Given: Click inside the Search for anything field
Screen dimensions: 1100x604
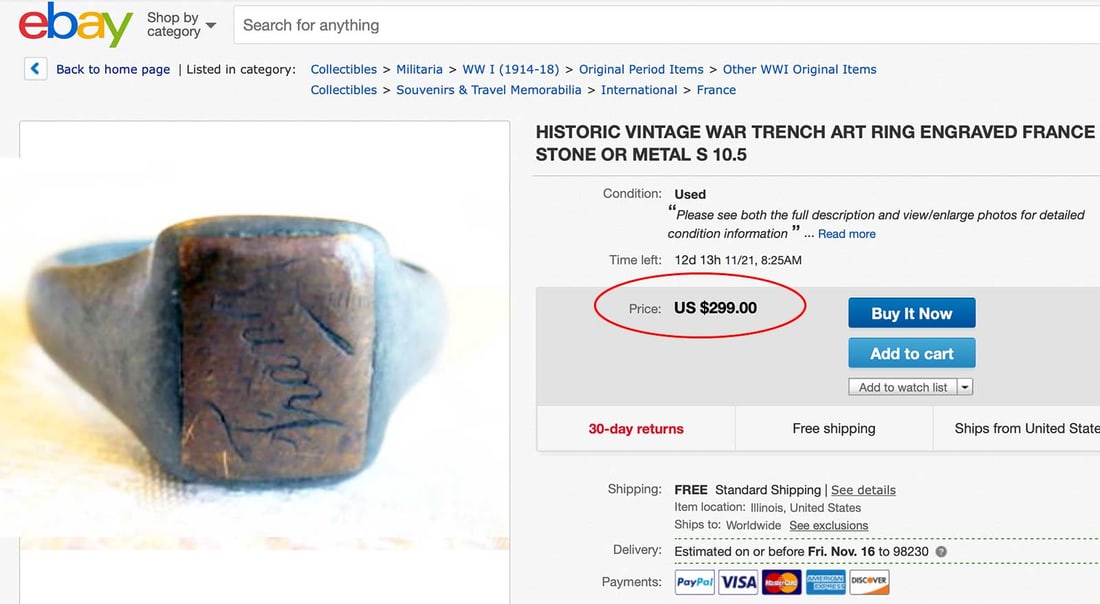Looking at the screenshot, I should 400,24.
